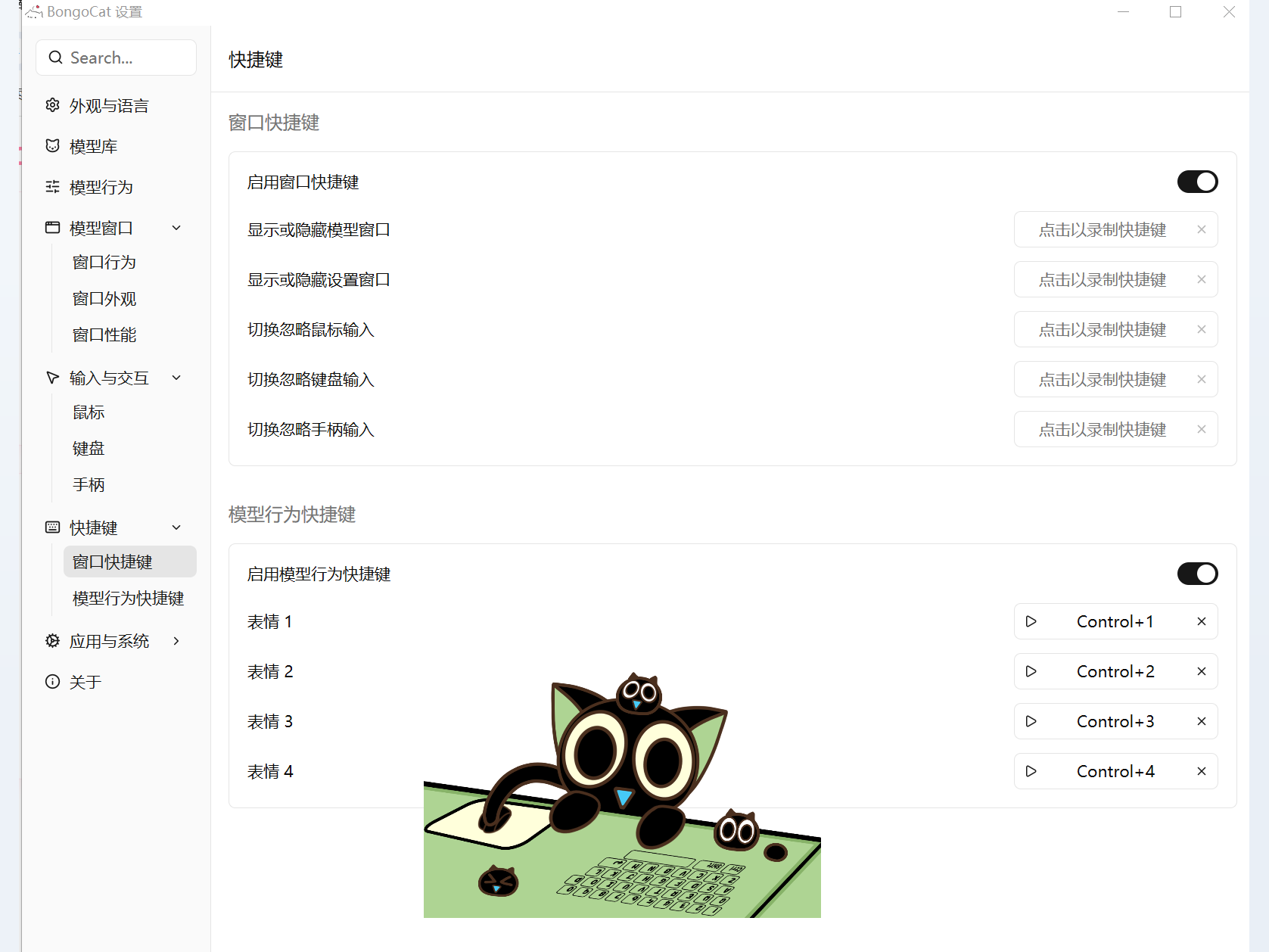Clear the Control+4 shortcut
Viewport: 1269px width, 952px height.
(x=1202, y=771)
